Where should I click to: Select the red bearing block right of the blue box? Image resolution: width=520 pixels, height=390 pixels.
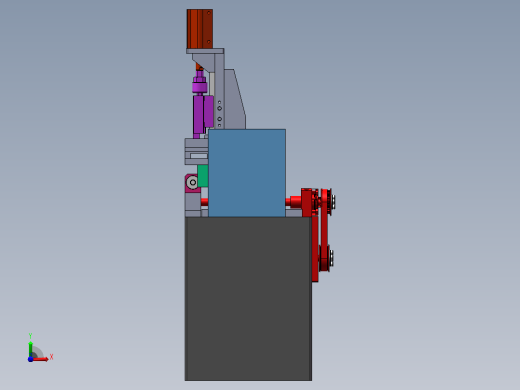click(307, 202)
